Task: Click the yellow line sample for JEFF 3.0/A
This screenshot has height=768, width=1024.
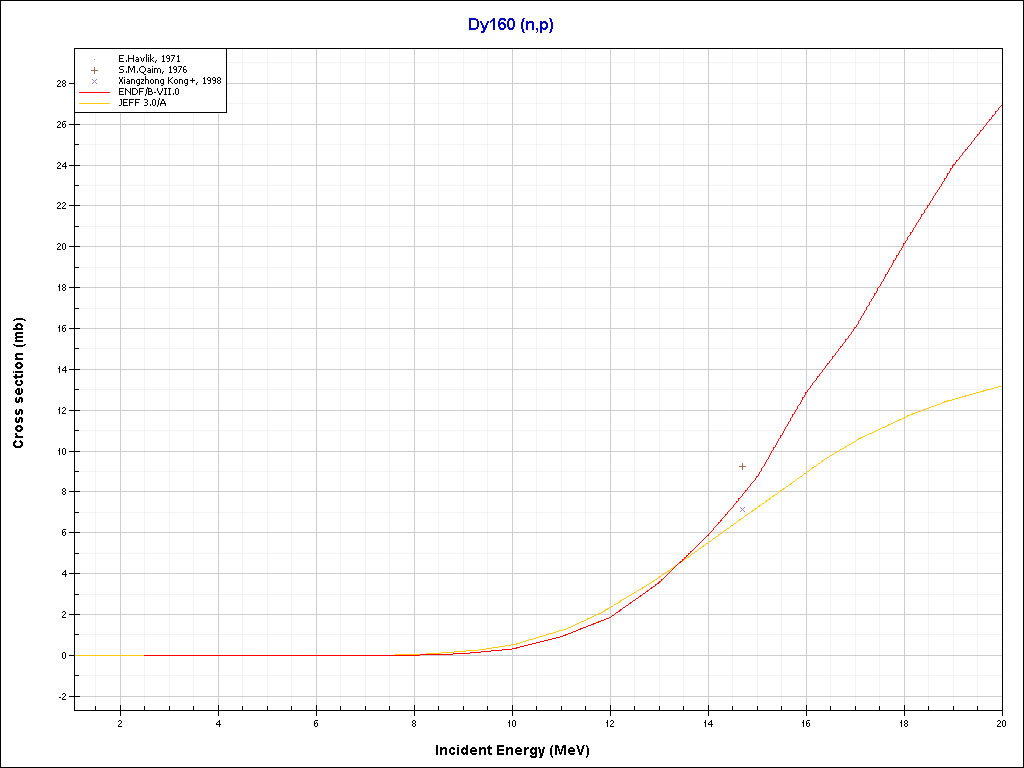Action: pos(95,103)
